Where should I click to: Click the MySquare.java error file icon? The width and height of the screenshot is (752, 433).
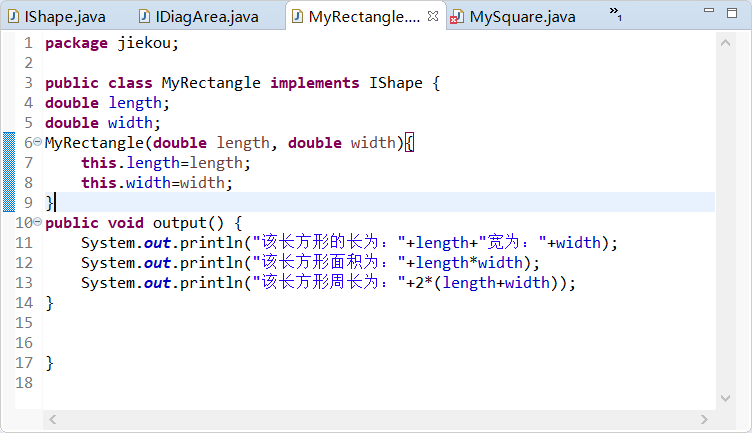click(457, 17)
